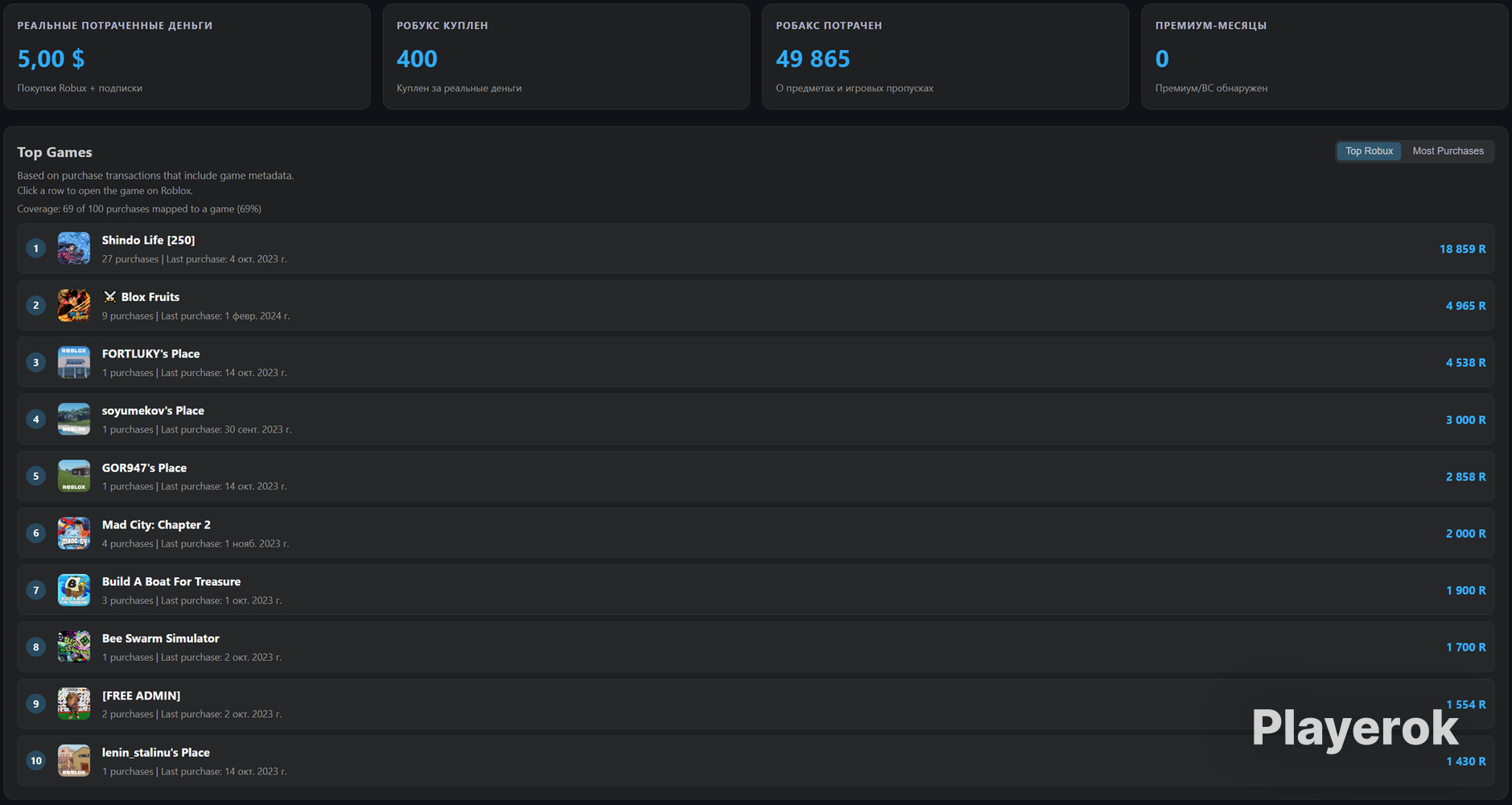Click '9 purchases | Last purchase: 1 февр. 2024 г.'
This screenshot has width=1512, height=805.
coord(196,316)
